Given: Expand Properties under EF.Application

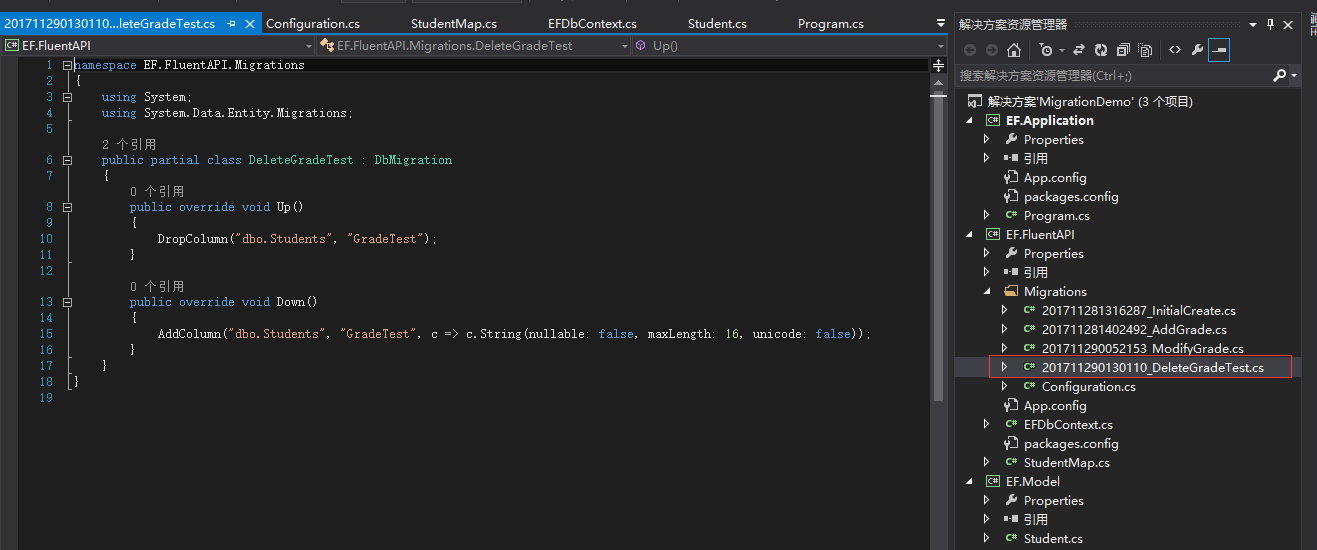Looking at the screenshot, I should click(x=986, y=140).
